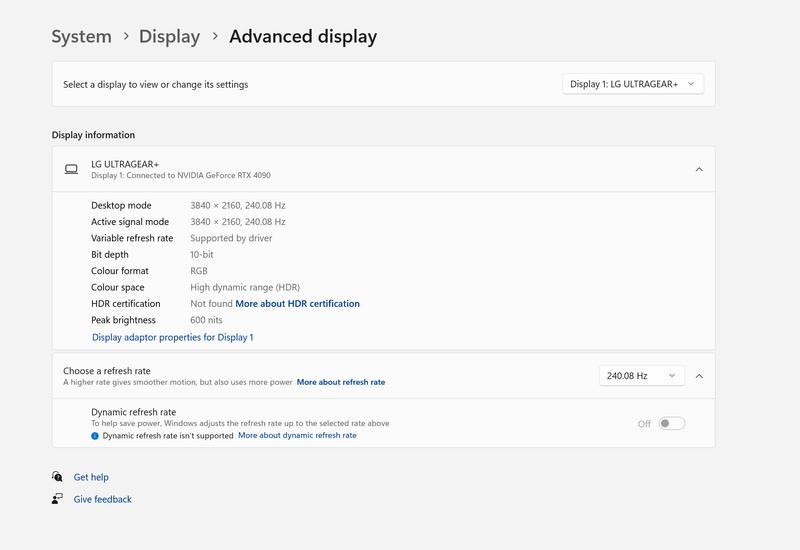Collapse the Choose a refresh rate section
Screen dimensions: 800x550
click(699, 376)
